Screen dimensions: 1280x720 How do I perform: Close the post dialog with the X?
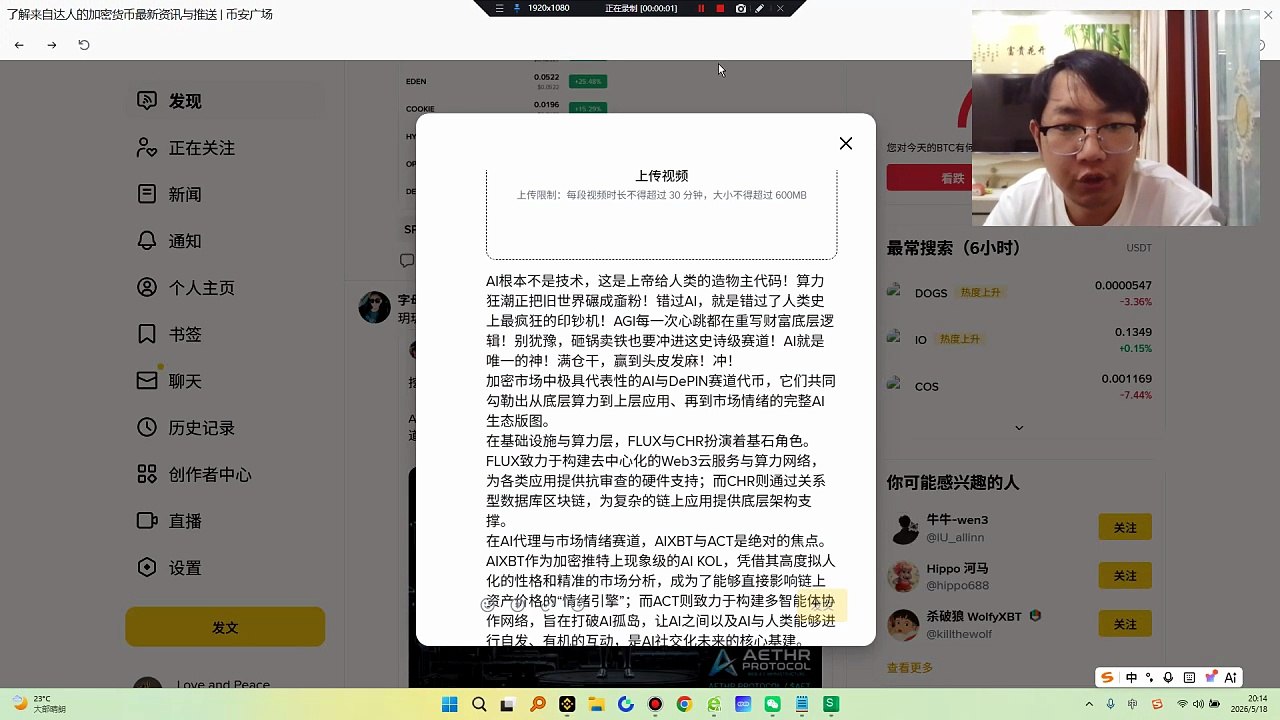tap(846, 144)
